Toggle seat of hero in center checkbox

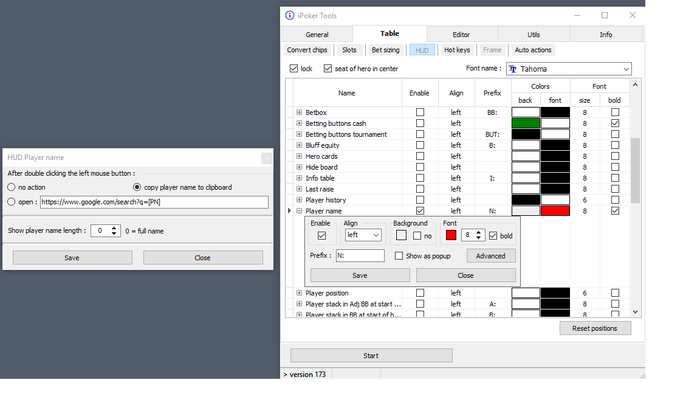(328, 68)
